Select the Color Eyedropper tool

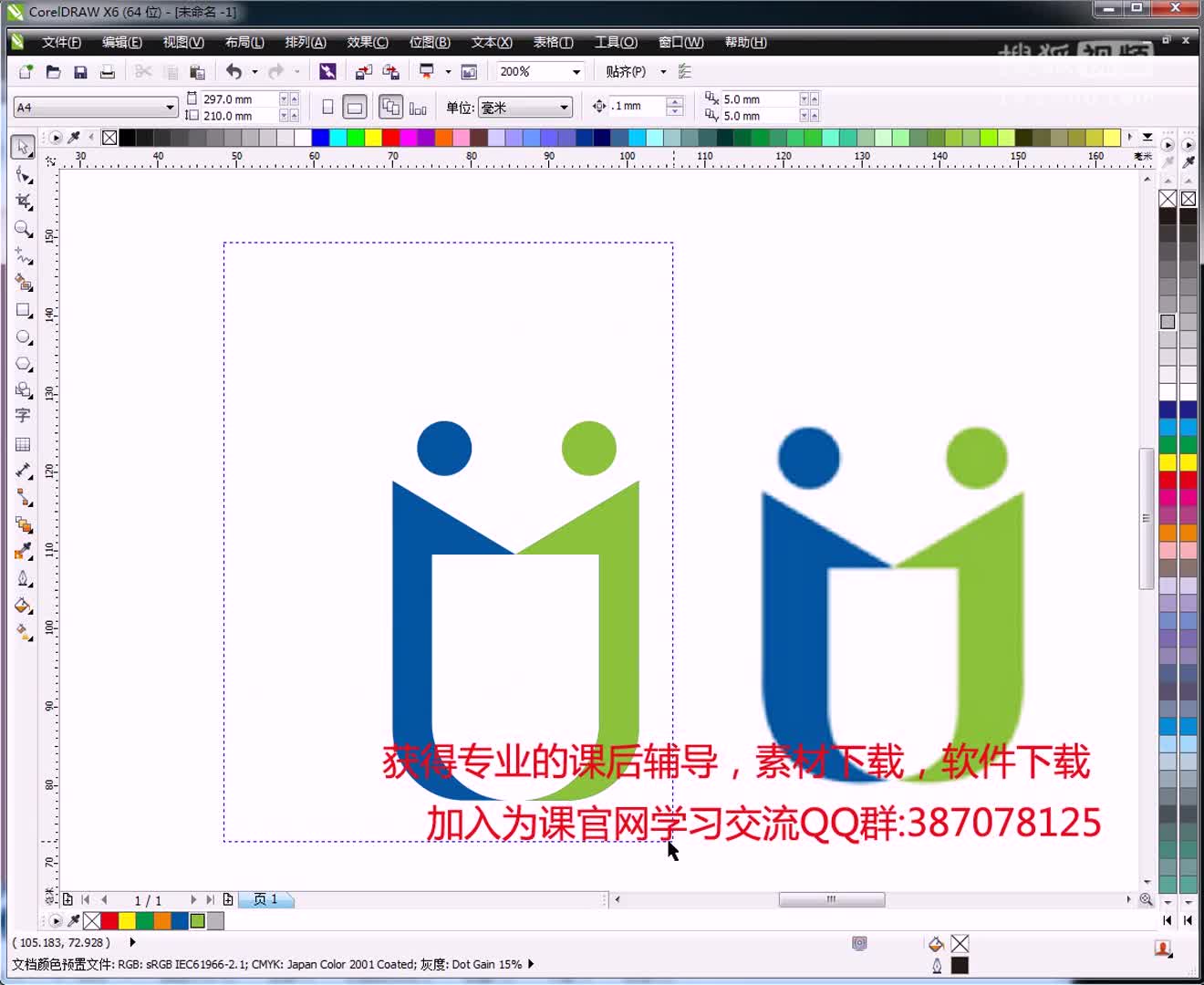coord(23,551)
